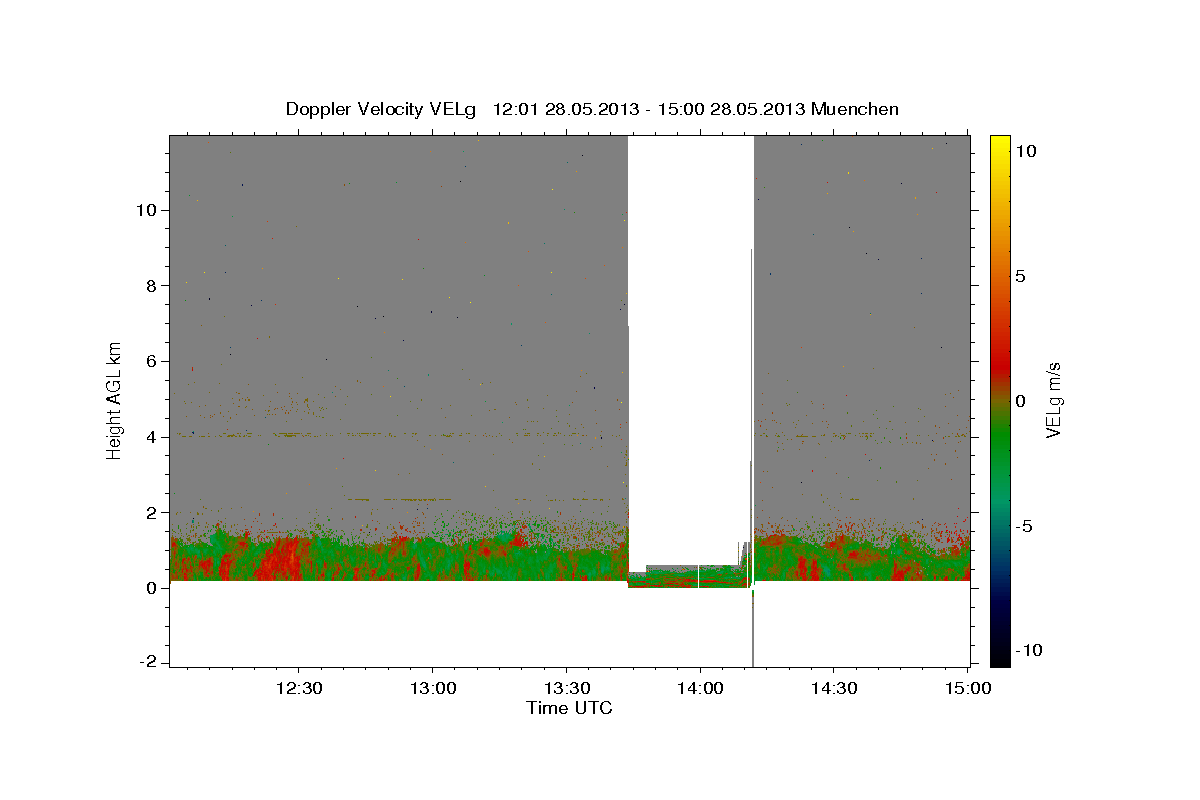Click the 'Height AGL km' axis label
This screenshot has width=1200, height=800.
[x=114, y=400]
